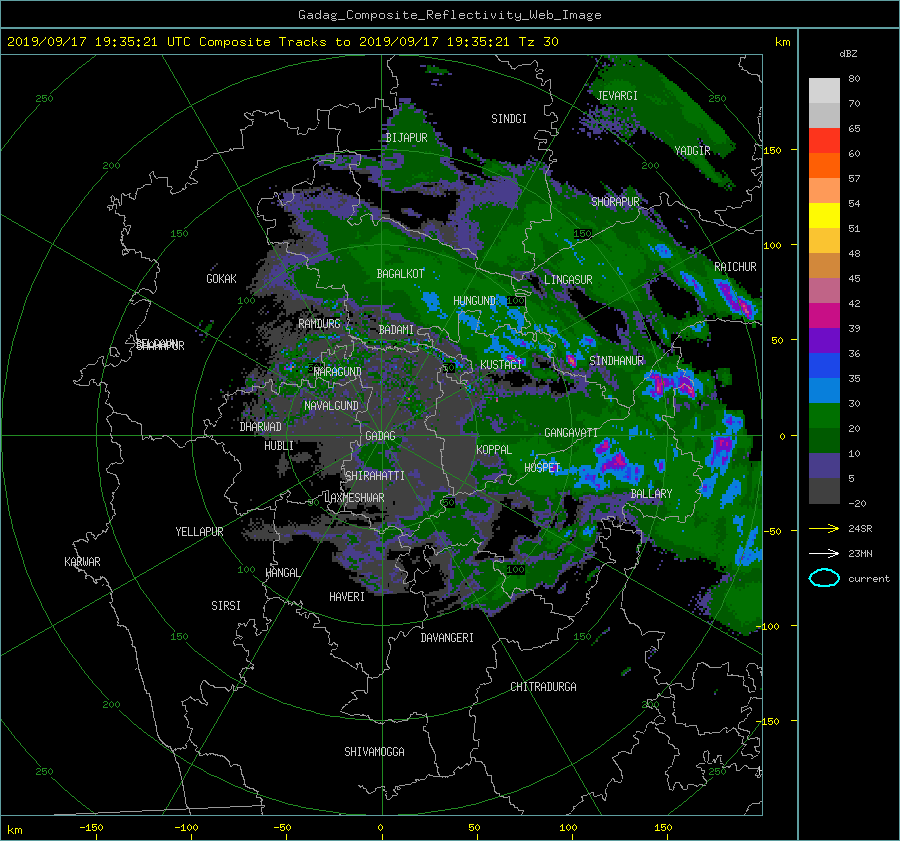
Task: Click the km unit label at bottom-left axis
Action: [14, 830]
